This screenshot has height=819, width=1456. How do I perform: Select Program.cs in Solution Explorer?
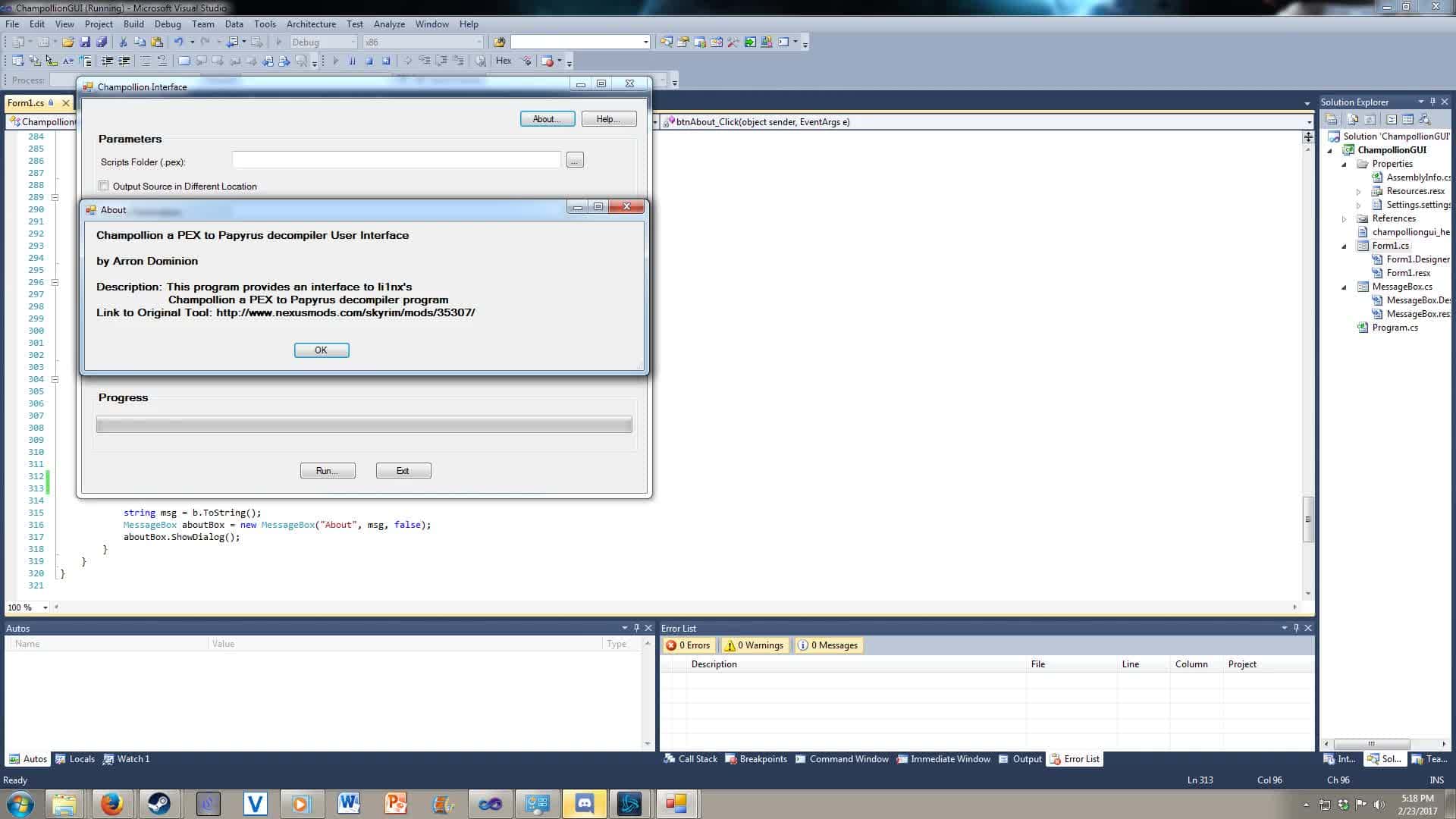(x=1395, y=328)
